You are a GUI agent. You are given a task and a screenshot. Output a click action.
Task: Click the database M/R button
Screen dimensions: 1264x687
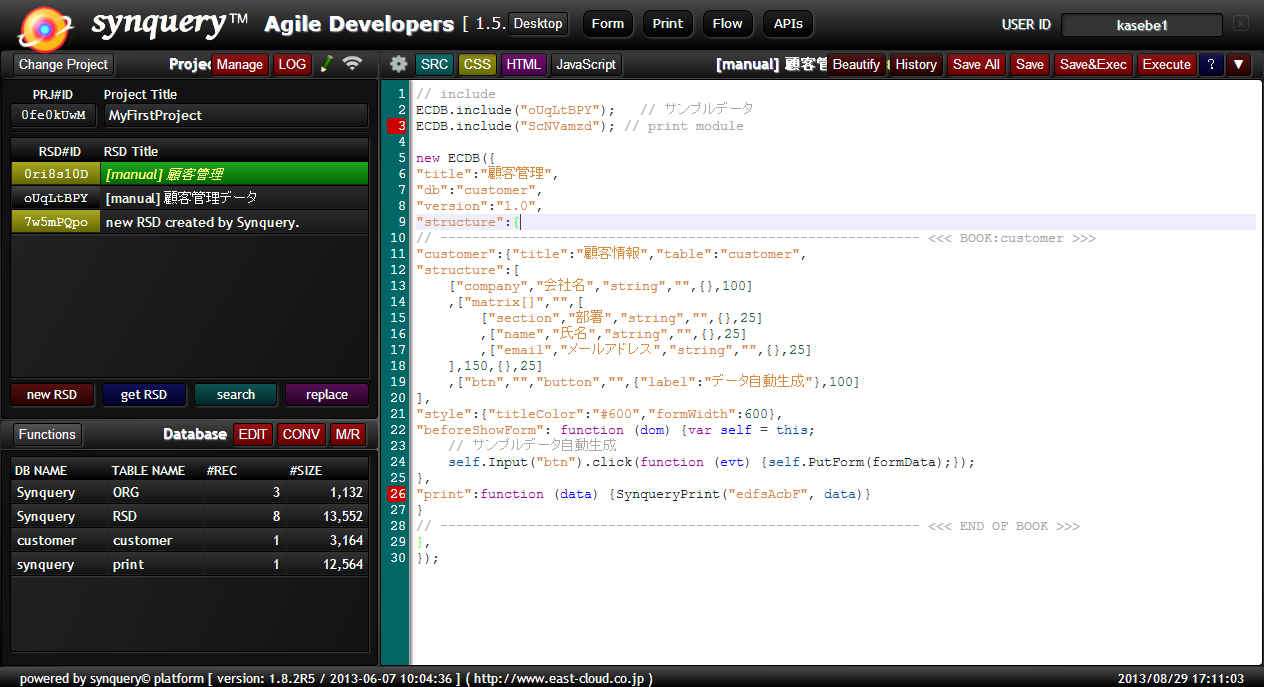click(348, 434)
